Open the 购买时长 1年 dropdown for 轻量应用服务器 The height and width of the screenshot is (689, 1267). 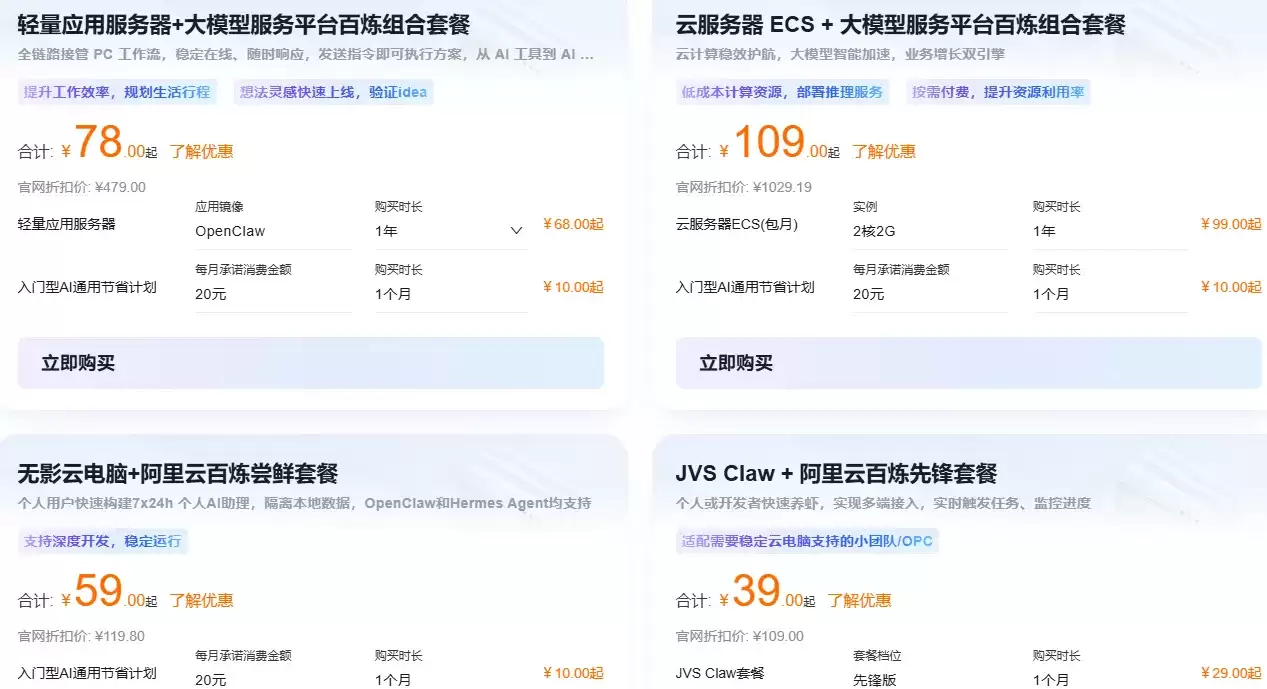coord(451,231)
